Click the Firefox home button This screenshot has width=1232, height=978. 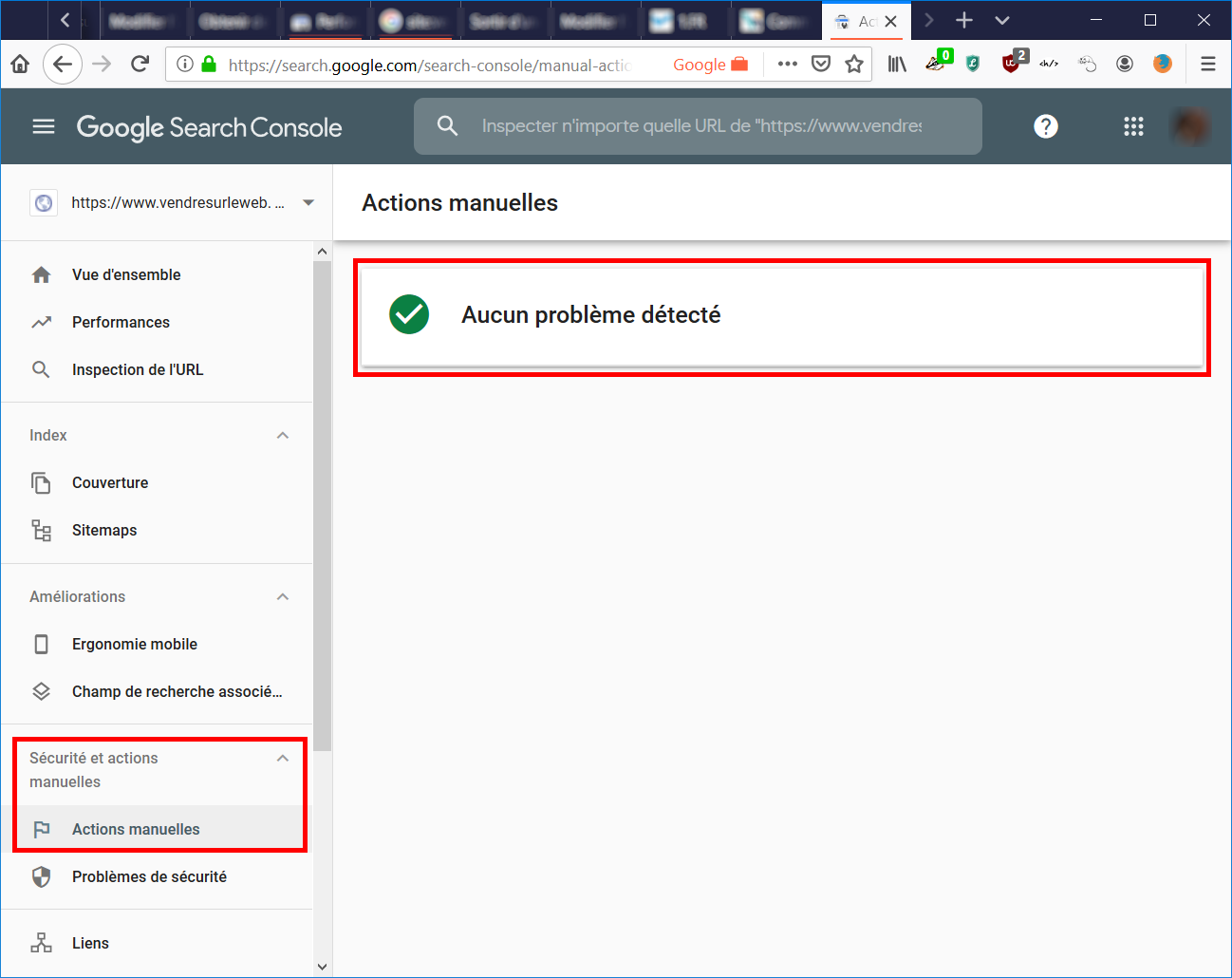coord(19,64)
